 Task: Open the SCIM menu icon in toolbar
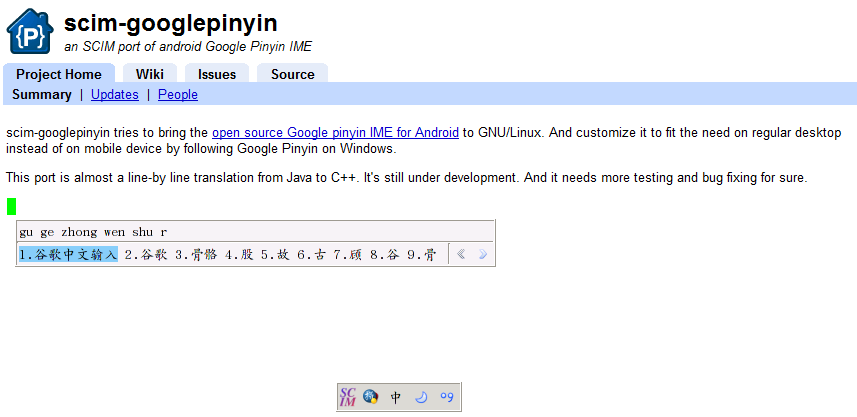pos(348,397)
